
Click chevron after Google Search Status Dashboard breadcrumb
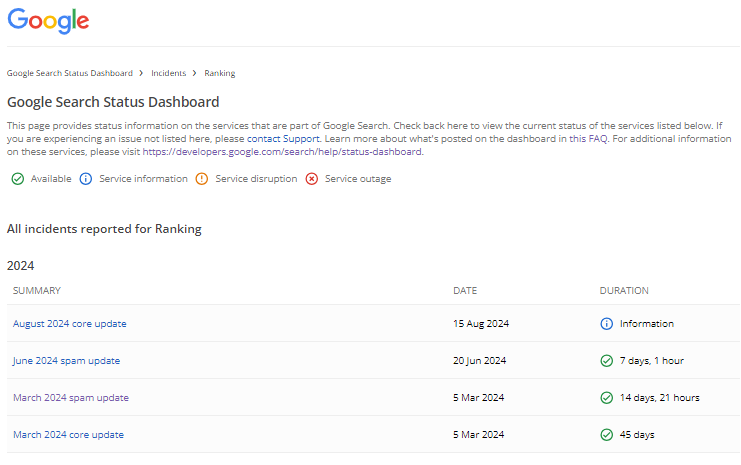click(x=141, y=73)
